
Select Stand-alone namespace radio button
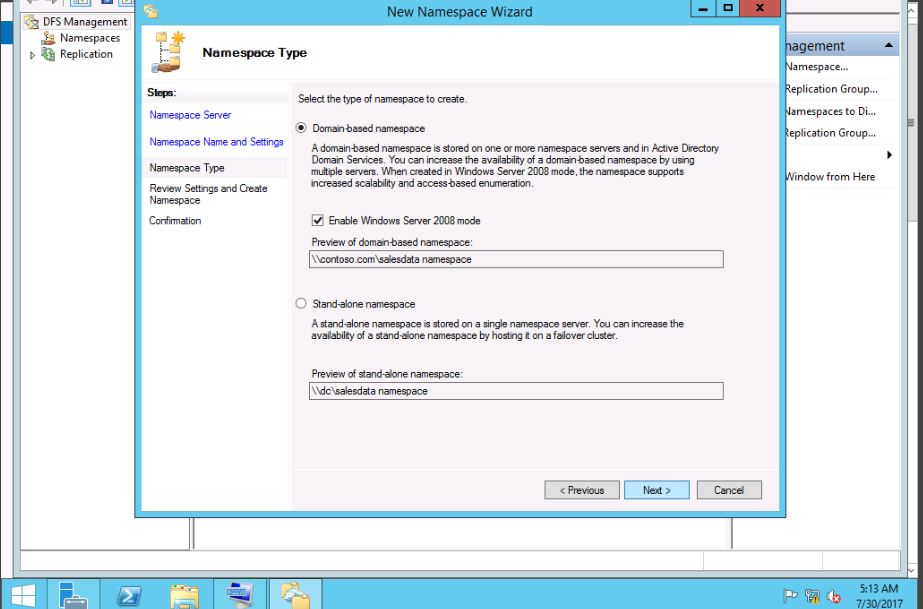point(301,304)
